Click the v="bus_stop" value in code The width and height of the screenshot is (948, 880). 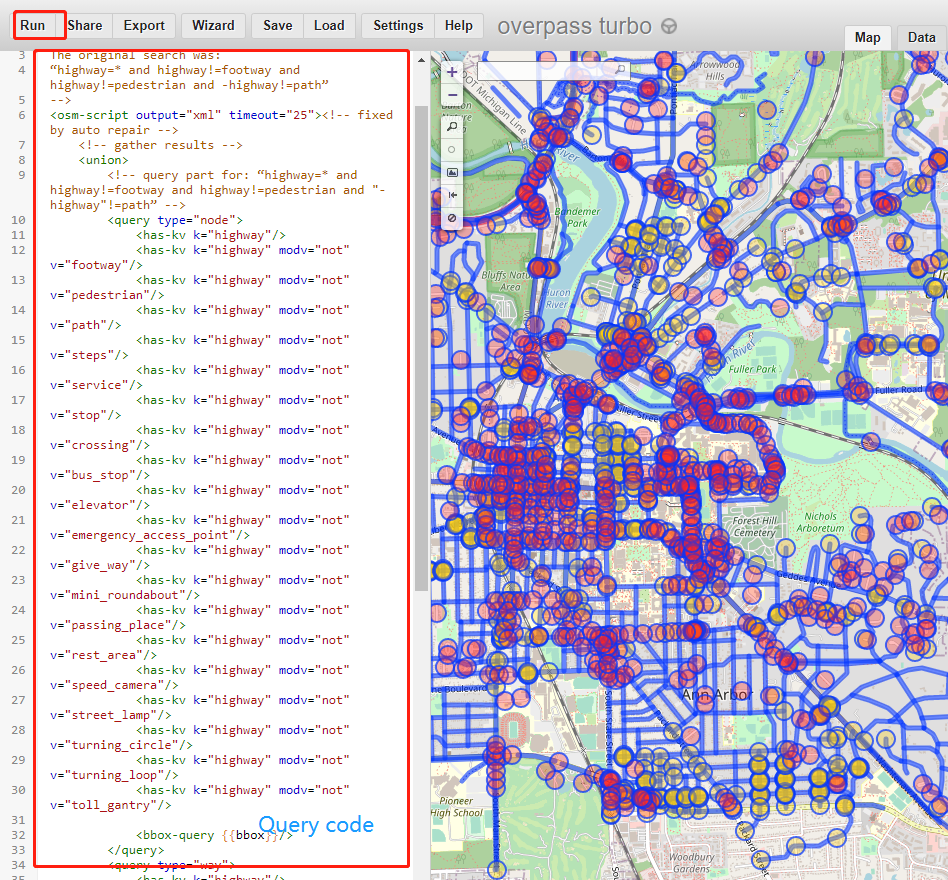(x=96, y=475)
